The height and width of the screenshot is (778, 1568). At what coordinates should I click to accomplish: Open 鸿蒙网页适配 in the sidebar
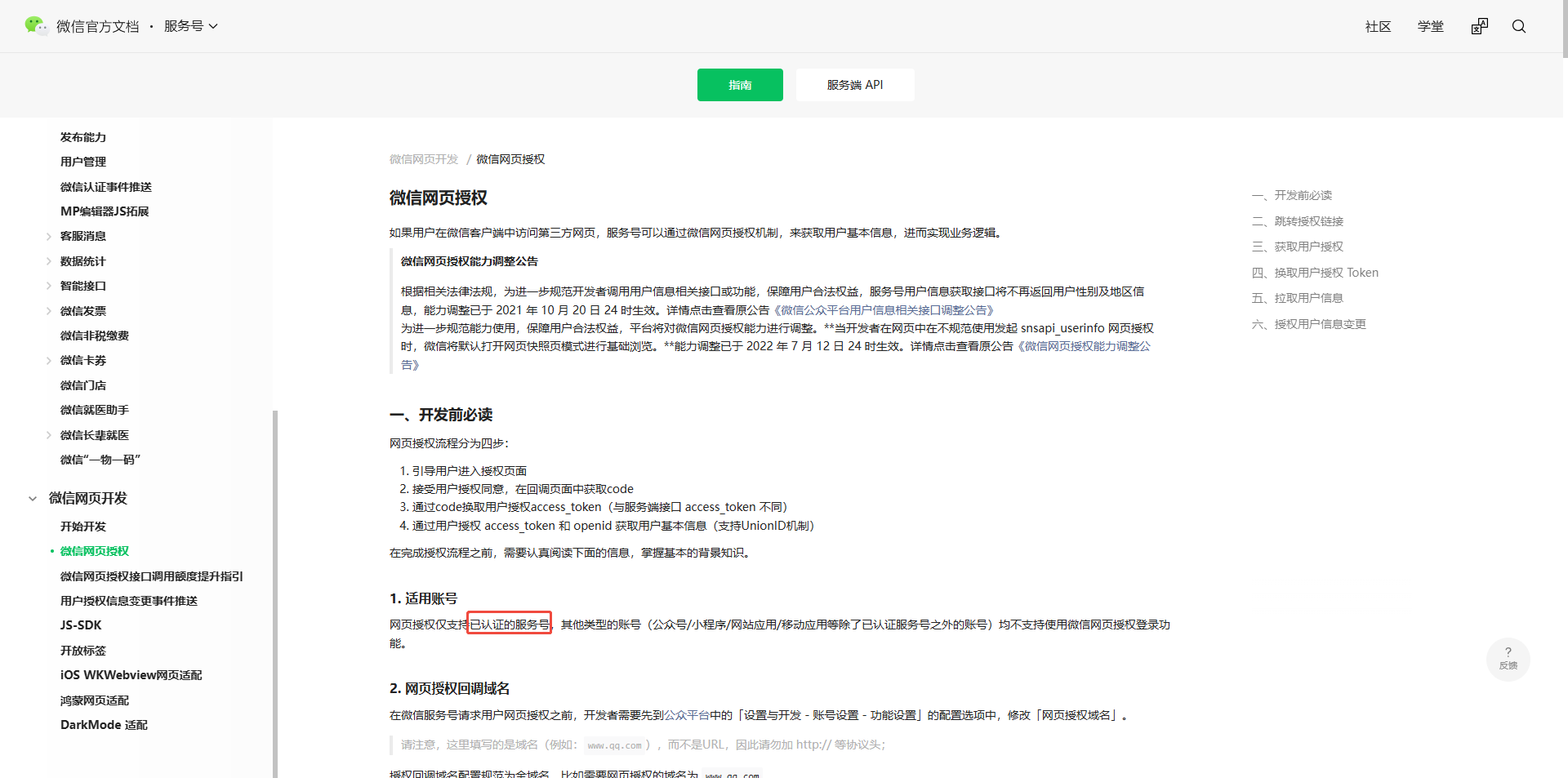(95, 700)
